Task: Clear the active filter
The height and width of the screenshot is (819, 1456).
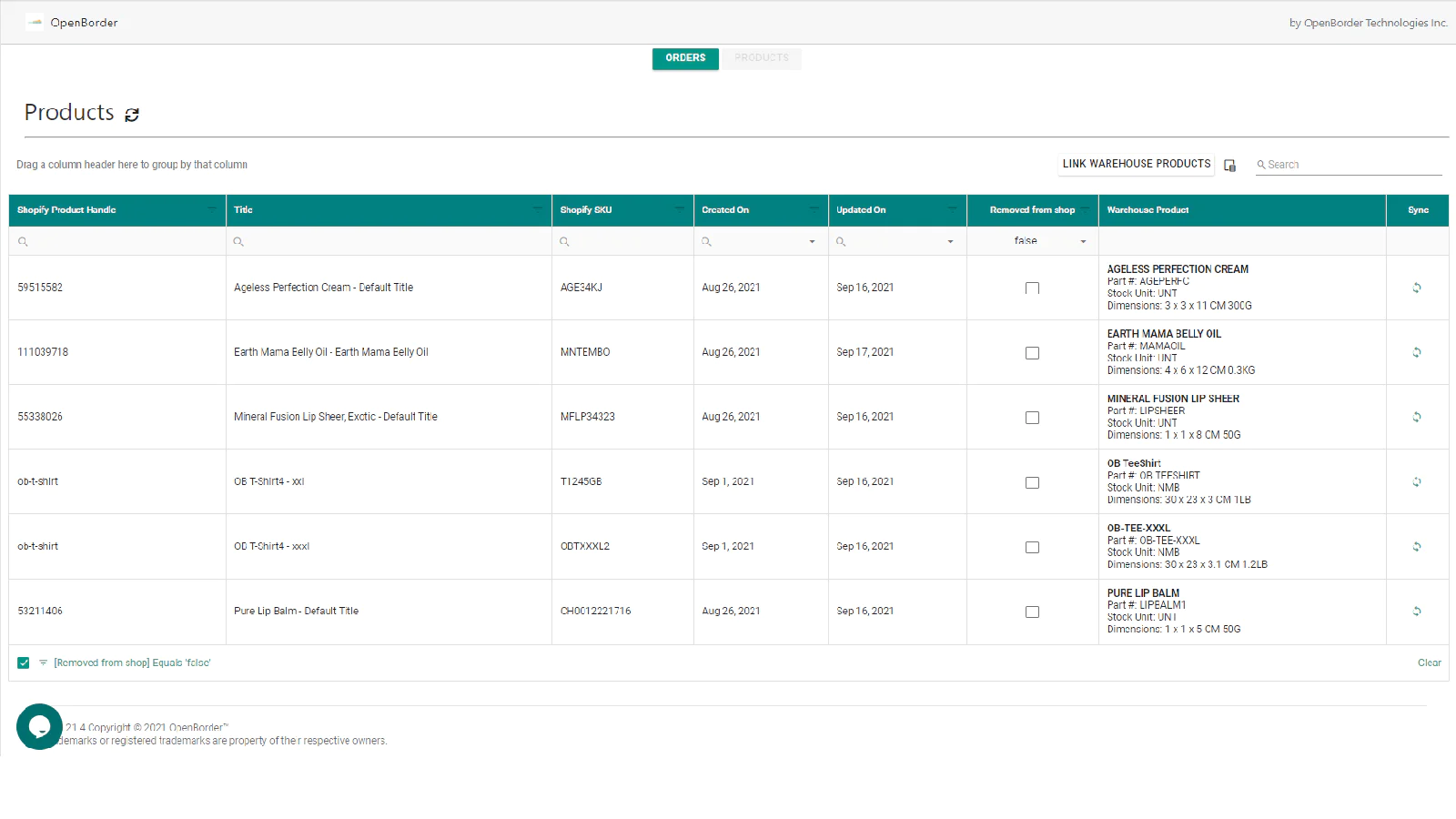Action: (1429, 663)
